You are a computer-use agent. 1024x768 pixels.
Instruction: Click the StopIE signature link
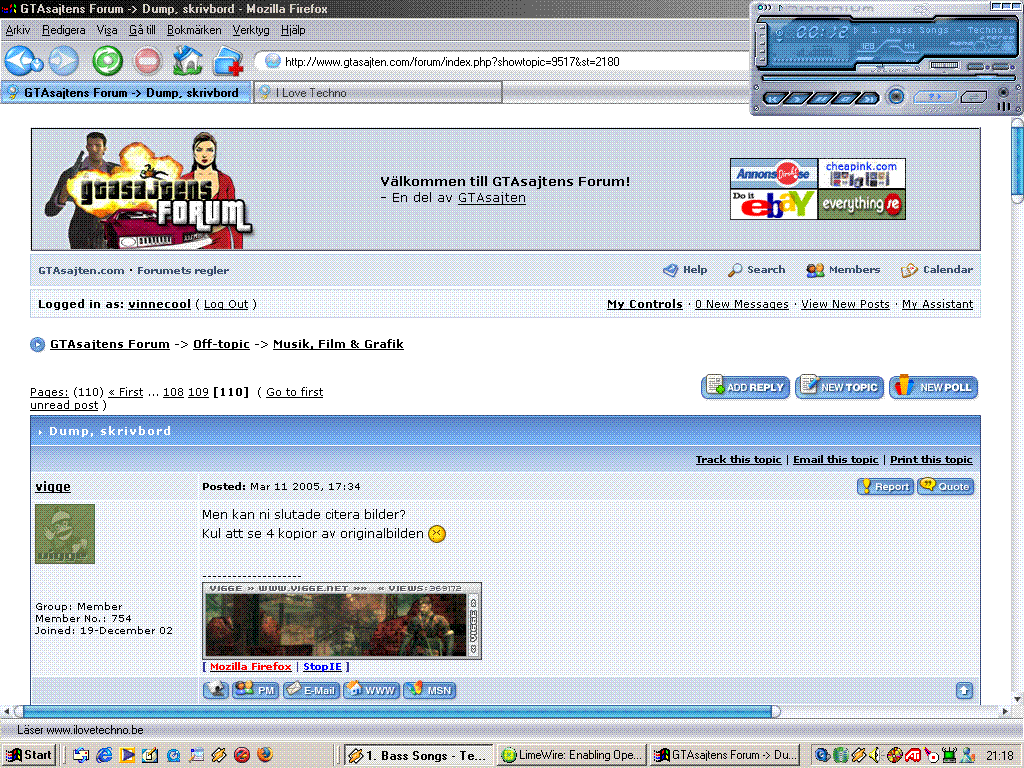point(322,667)
